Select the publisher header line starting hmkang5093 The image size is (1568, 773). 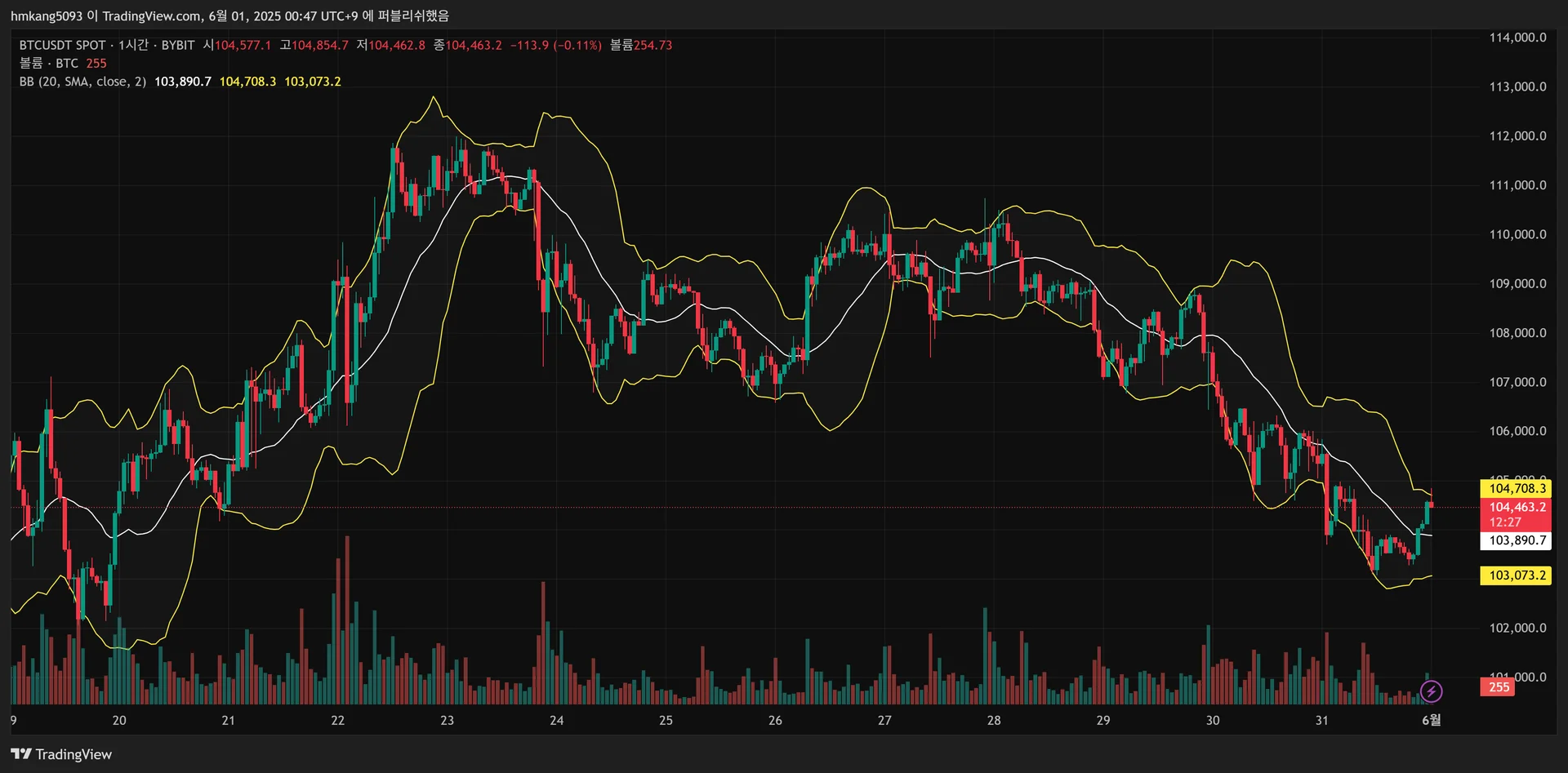pyautogui.click(x=229, y=16)
